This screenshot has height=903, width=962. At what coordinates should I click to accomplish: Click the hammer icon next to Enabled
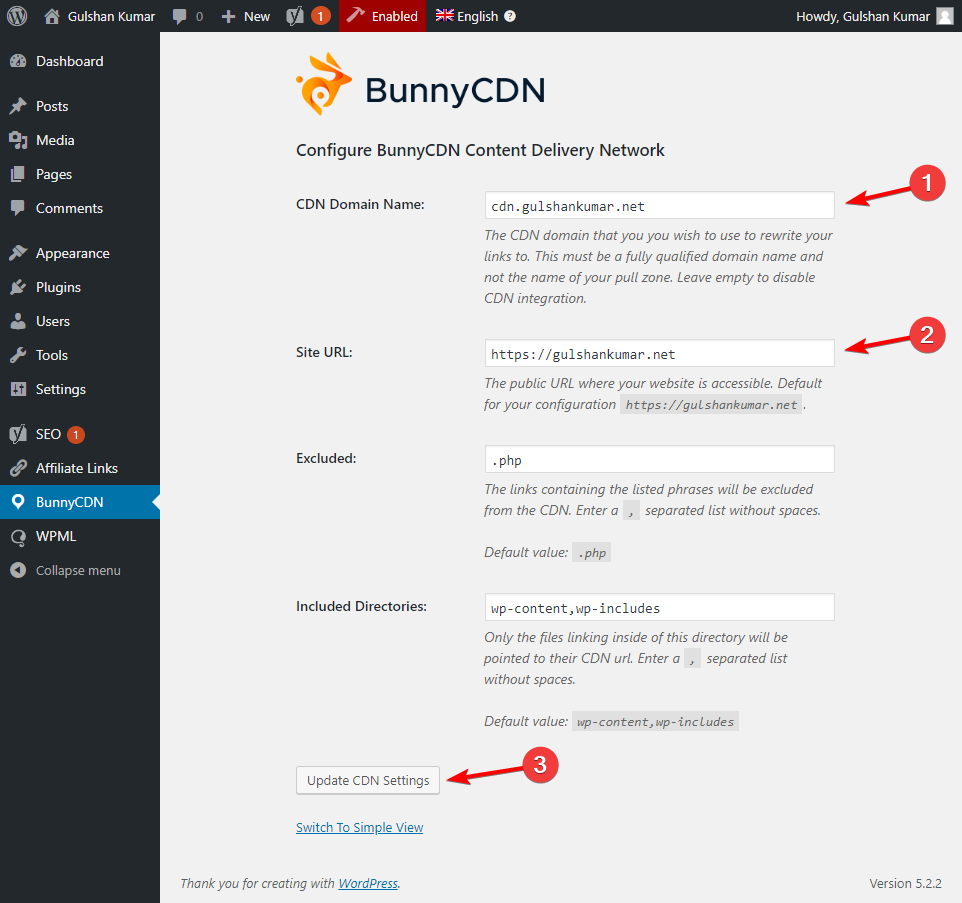[x=356, y=15]
